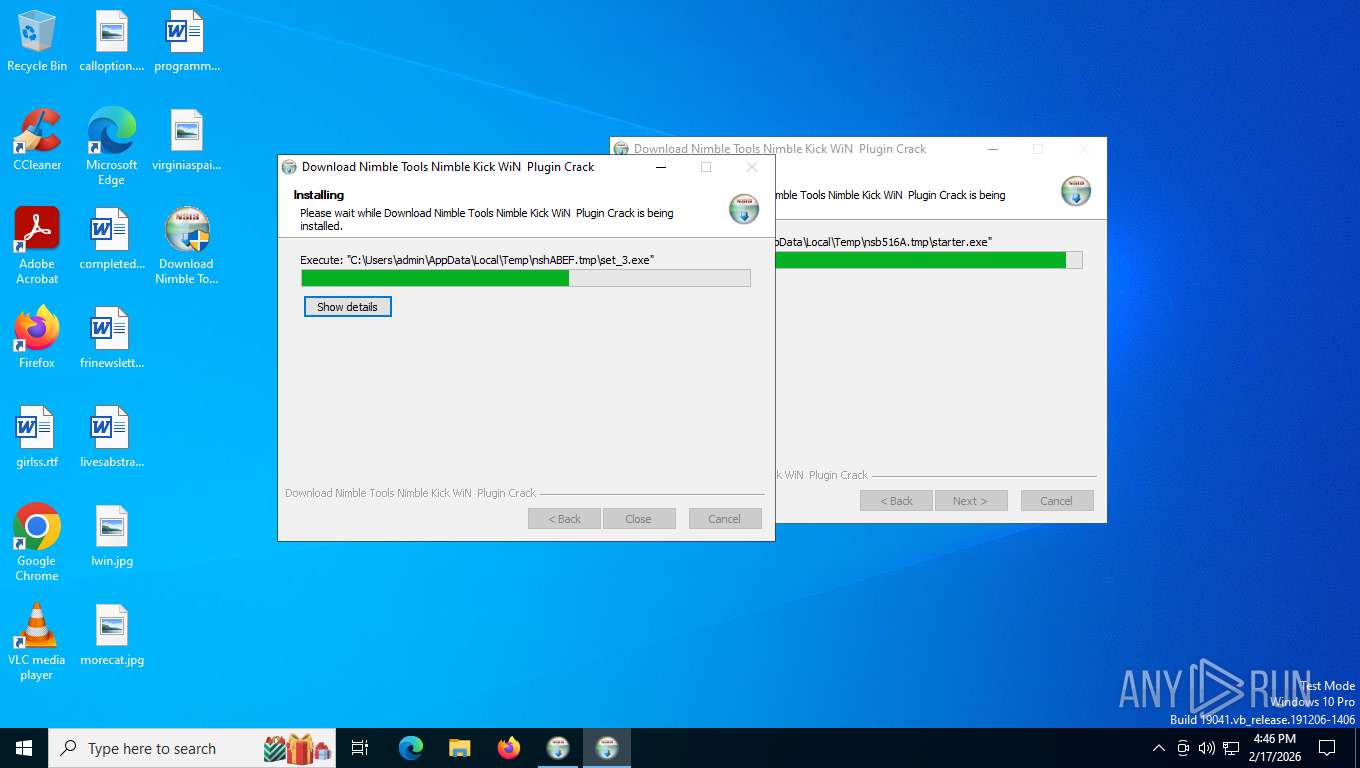Open the virginiaspai image file icon
1360x768 pixels.
(x=186, y=140)
